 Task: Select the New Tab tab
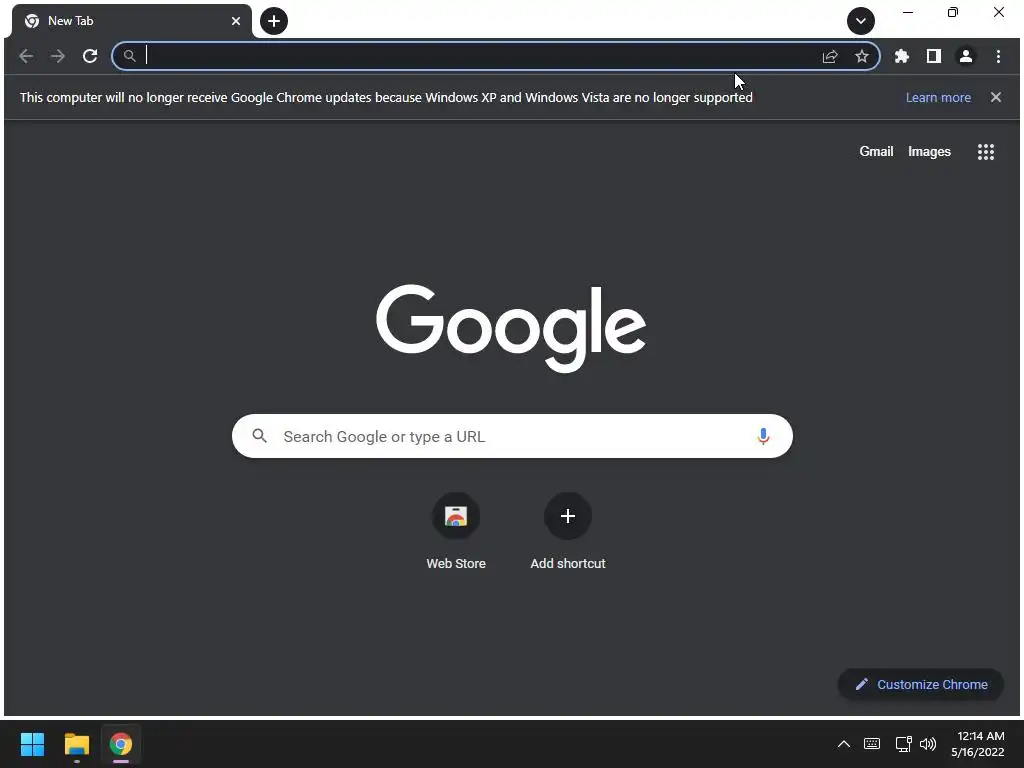pyautogui.click(x=132, y=21)
